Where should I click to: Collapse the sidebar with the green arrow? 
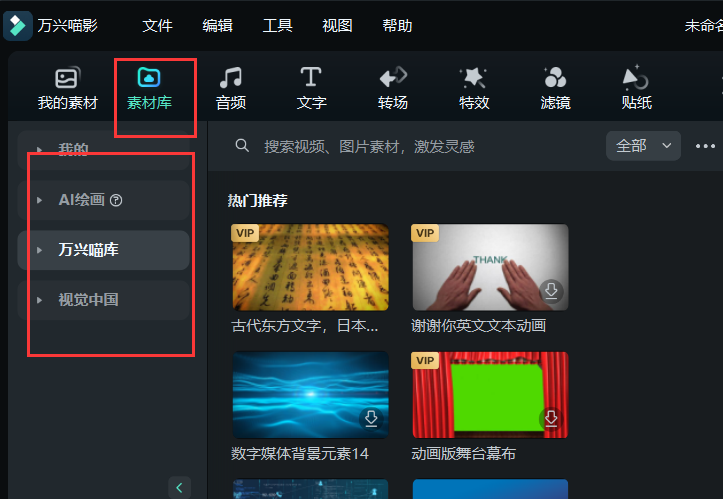179,487
